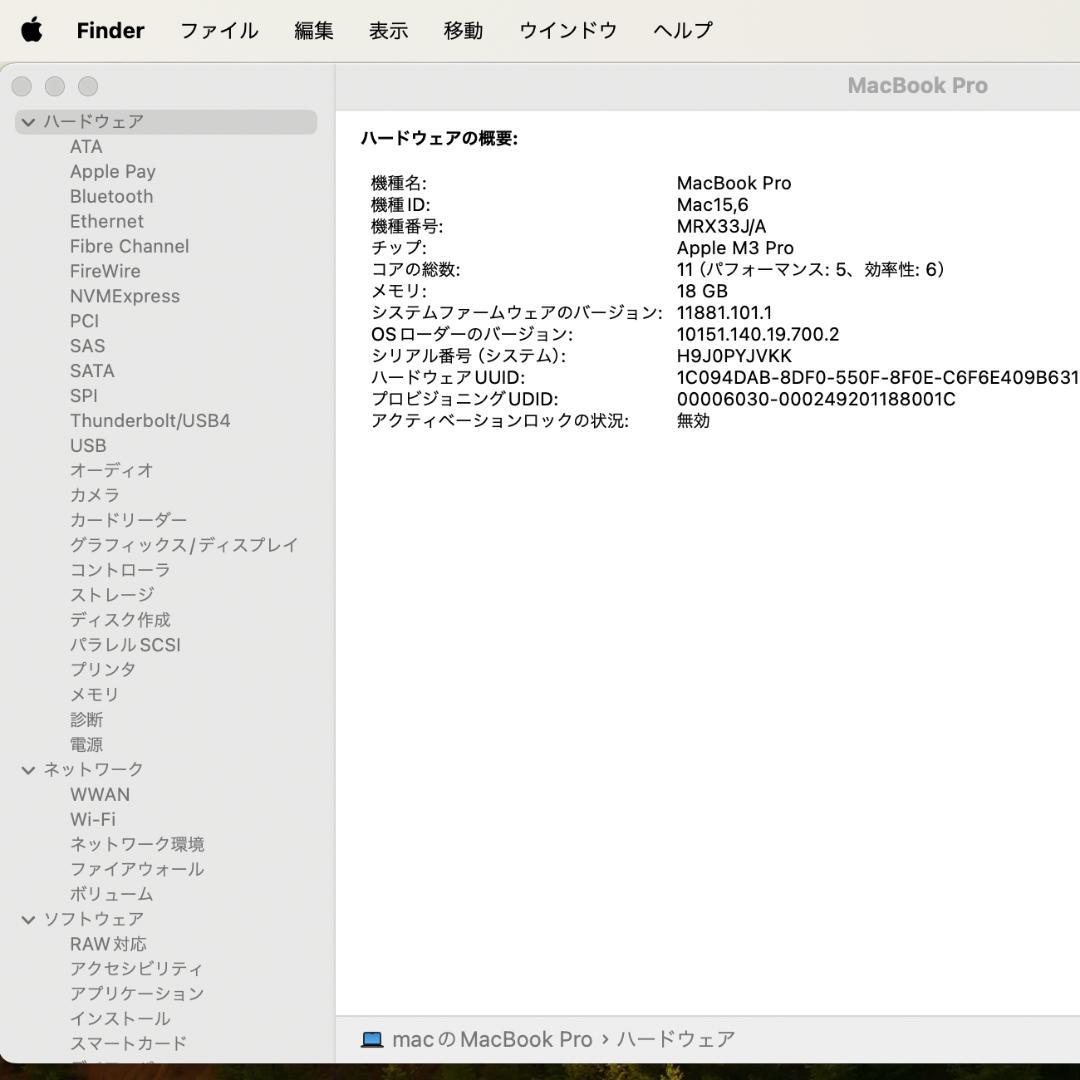Select ファイアウォール in the sidebar
Screen dimensions: 1080x1080
click(x=137, y=869)
